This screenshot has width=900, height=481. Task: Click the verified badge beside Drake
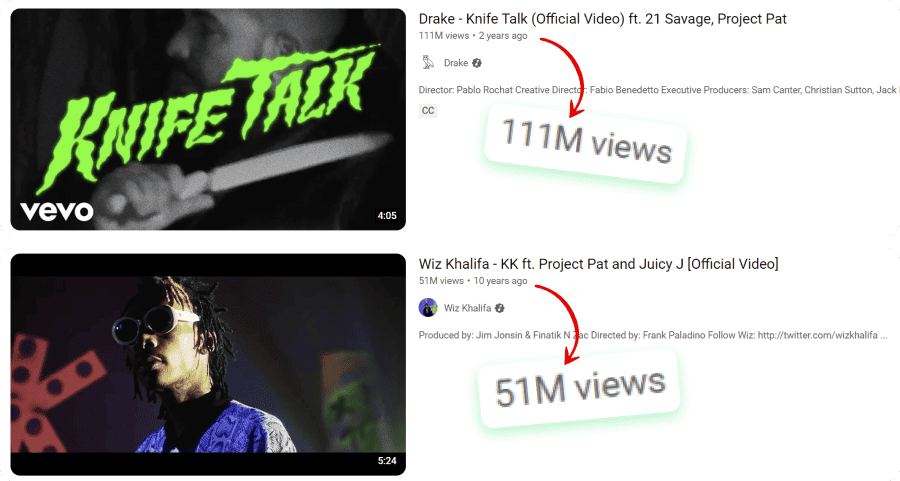point(477,63)
